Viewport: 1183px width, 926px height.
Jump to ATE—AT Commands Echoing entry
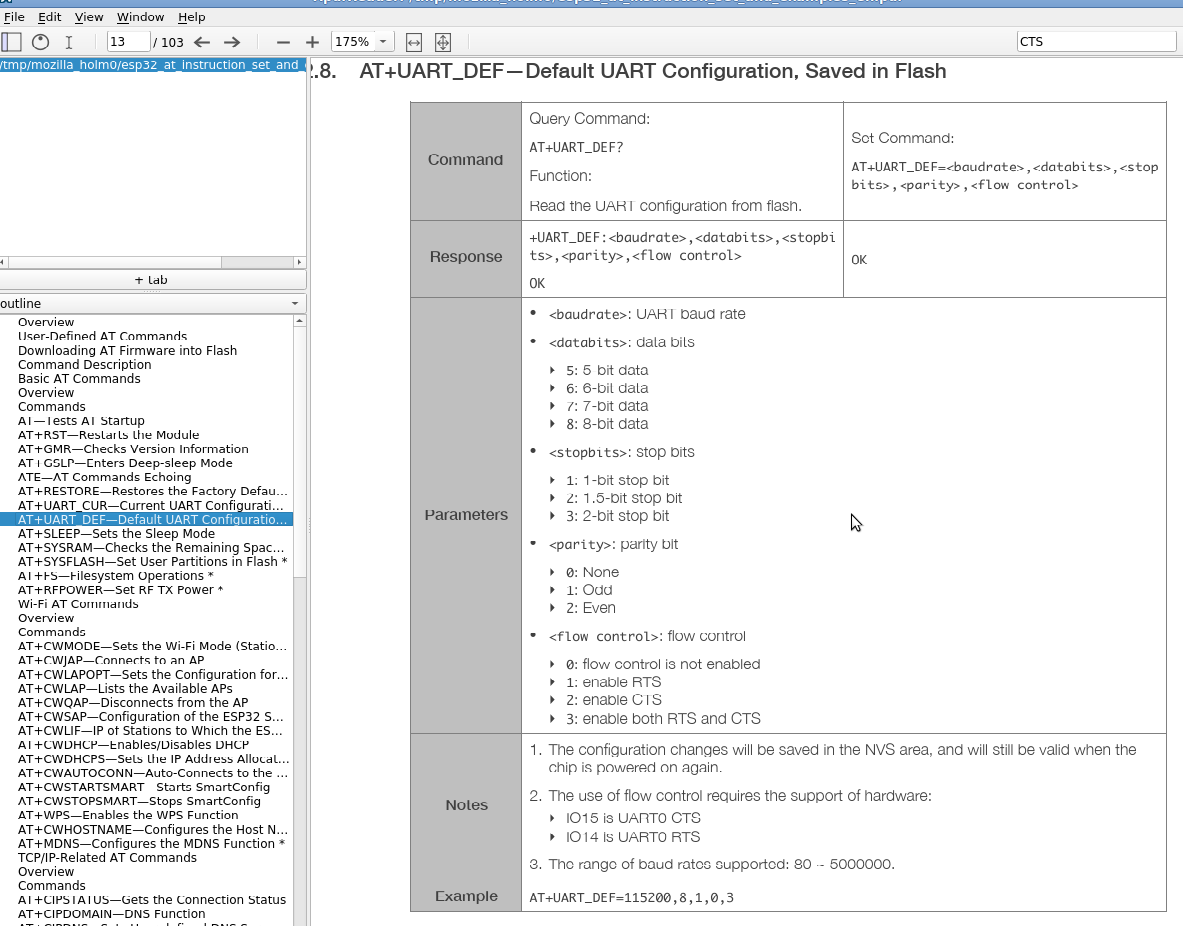[104, 477]
